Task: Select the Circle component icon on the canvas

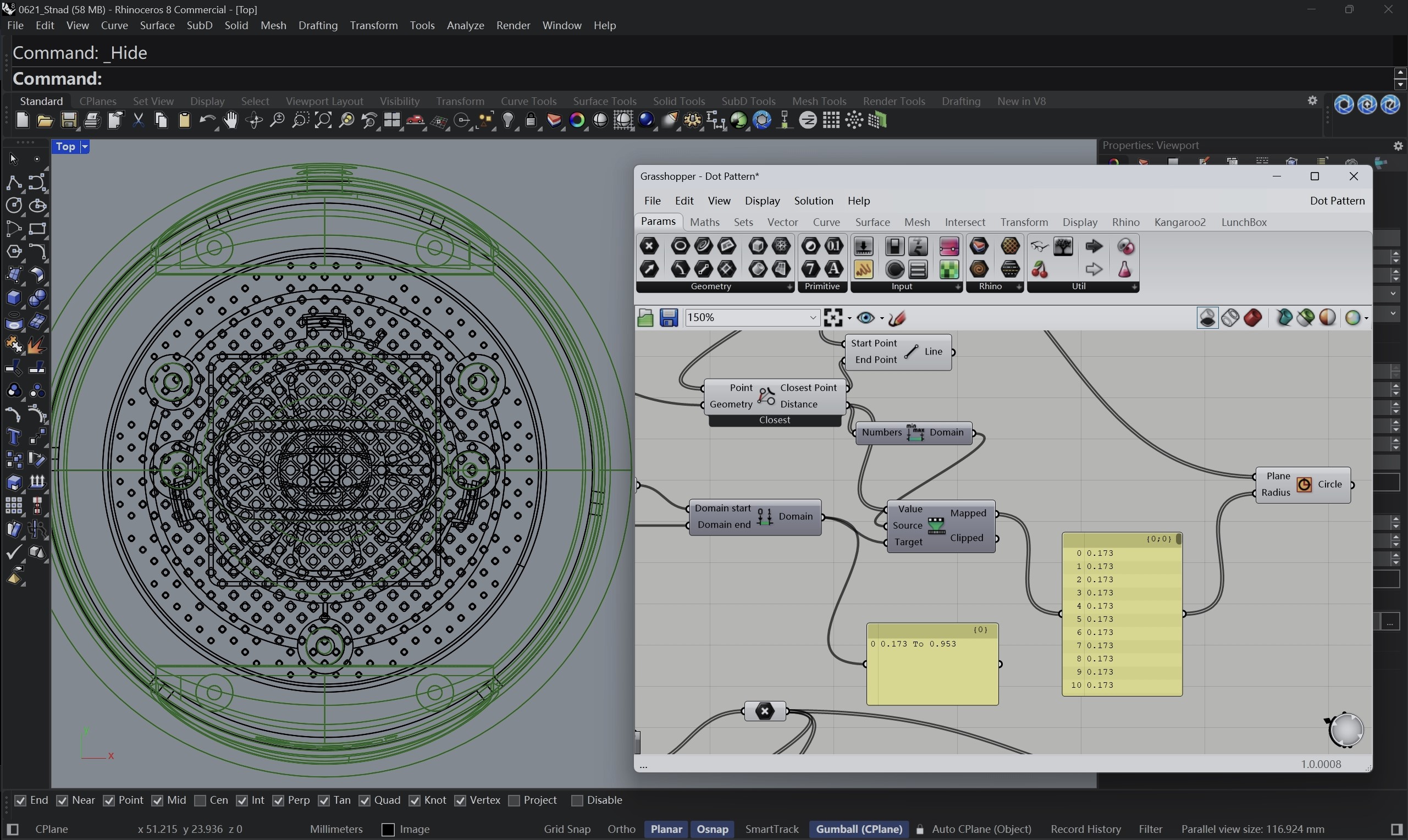Action: pyautogui.click(x=1304, y=484)
